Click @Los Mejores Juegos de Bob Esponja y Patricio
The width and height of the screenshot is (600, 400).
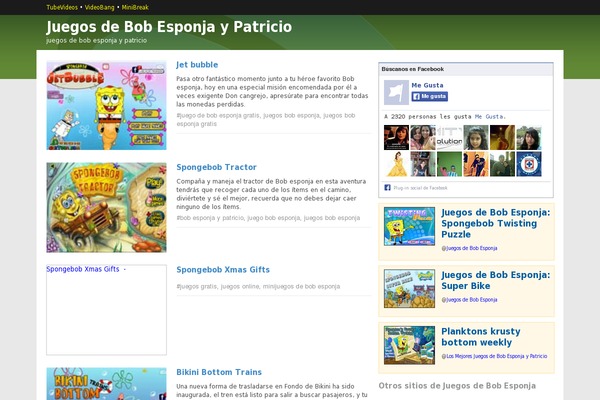click(x=496, y=356)
